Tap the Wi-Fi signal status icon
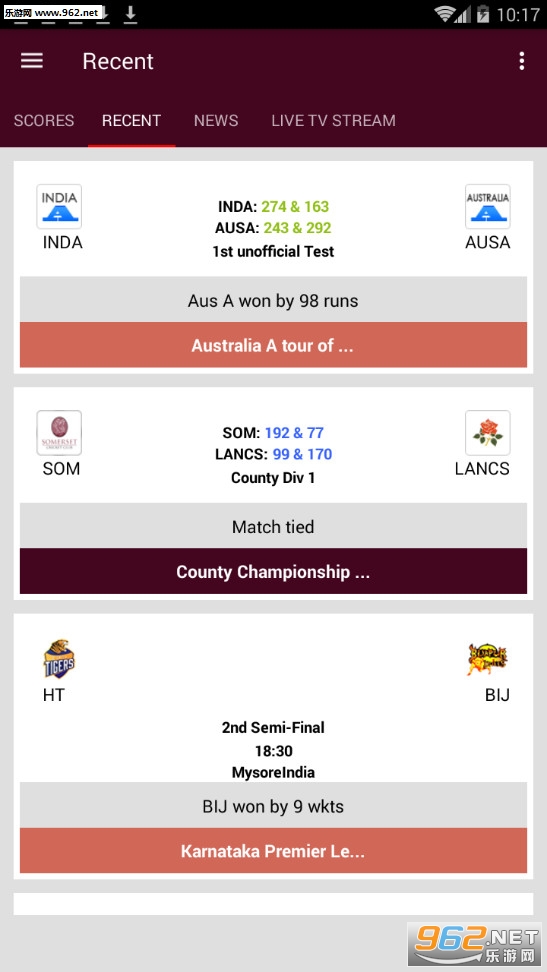Viewport: 547px width, 972px height. click(446, 14)
